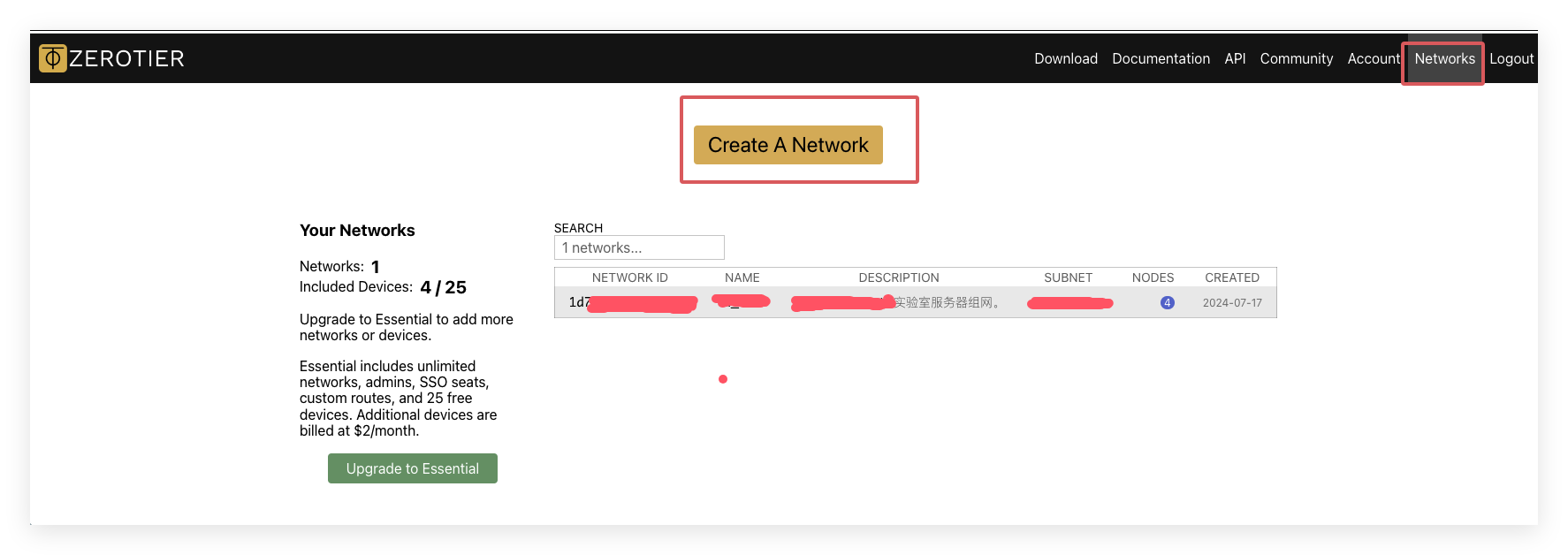Open the Community page
1568x555 pixels.
tap(1296, 58)
